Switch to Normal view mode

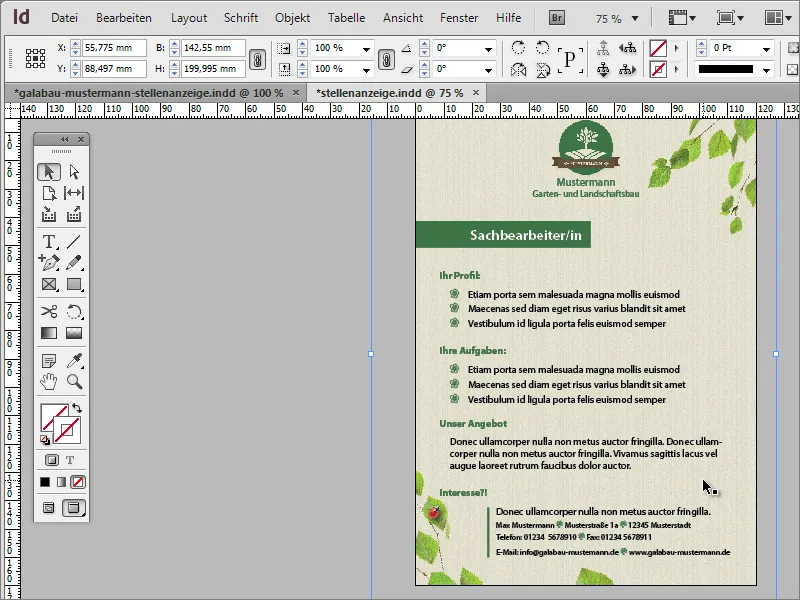48,508
